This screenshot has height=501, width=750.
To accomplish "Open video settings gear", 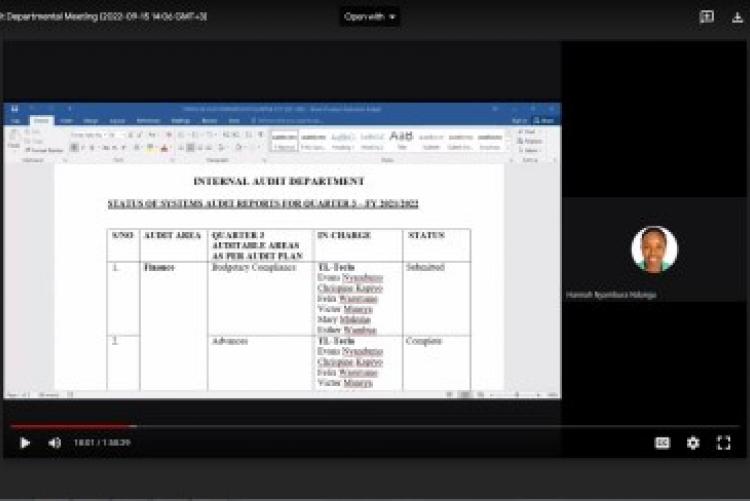I will click(x=693, y=443).
